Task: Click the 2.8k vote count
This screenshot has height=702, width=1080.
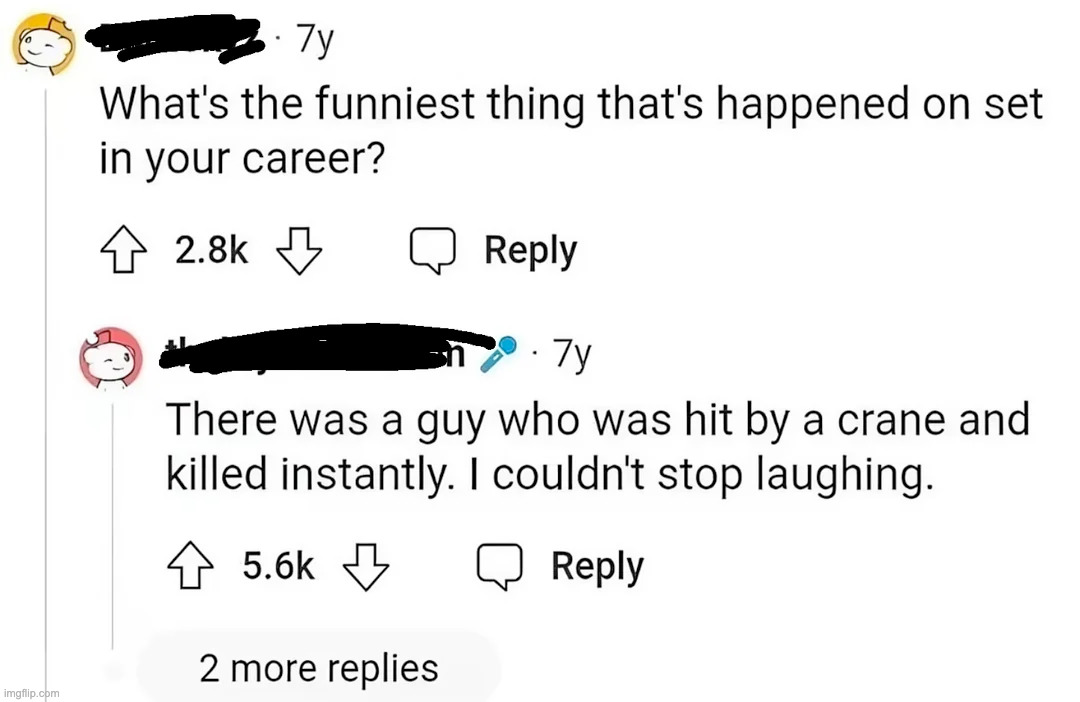Action: pyautogui.click(x=211, y=251)
